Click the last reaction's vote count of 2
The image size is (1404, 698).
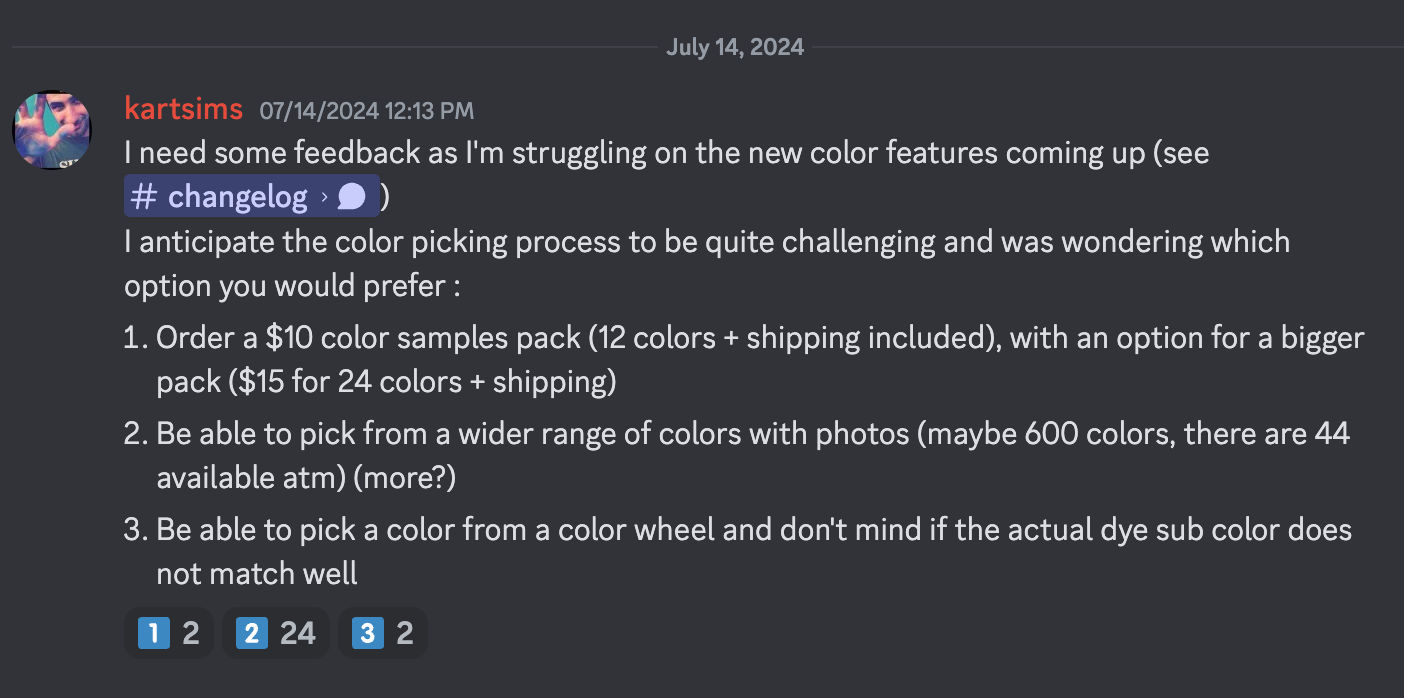pos(402,632)
